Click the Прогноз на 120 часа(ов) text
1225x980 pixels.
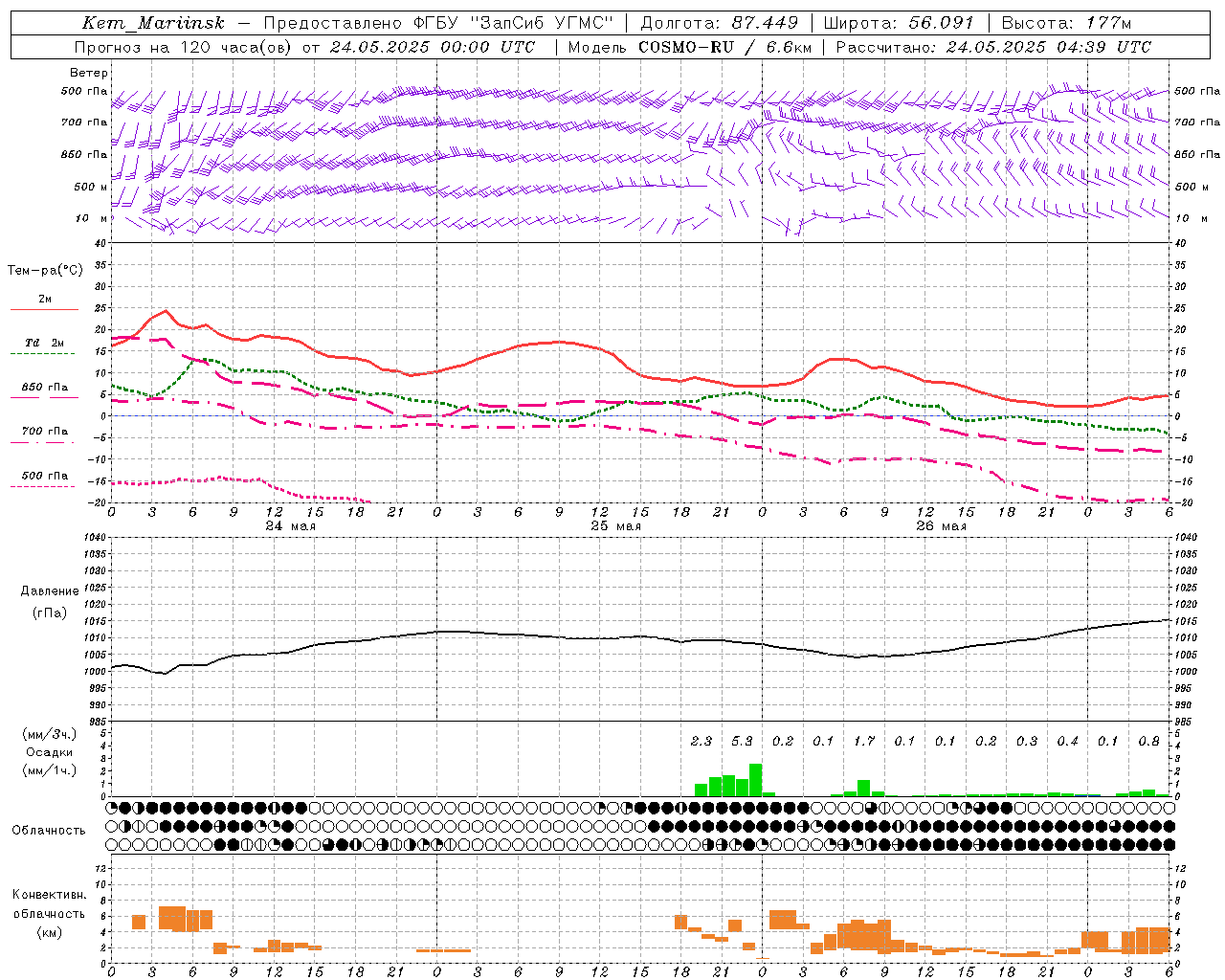point(184,47)
